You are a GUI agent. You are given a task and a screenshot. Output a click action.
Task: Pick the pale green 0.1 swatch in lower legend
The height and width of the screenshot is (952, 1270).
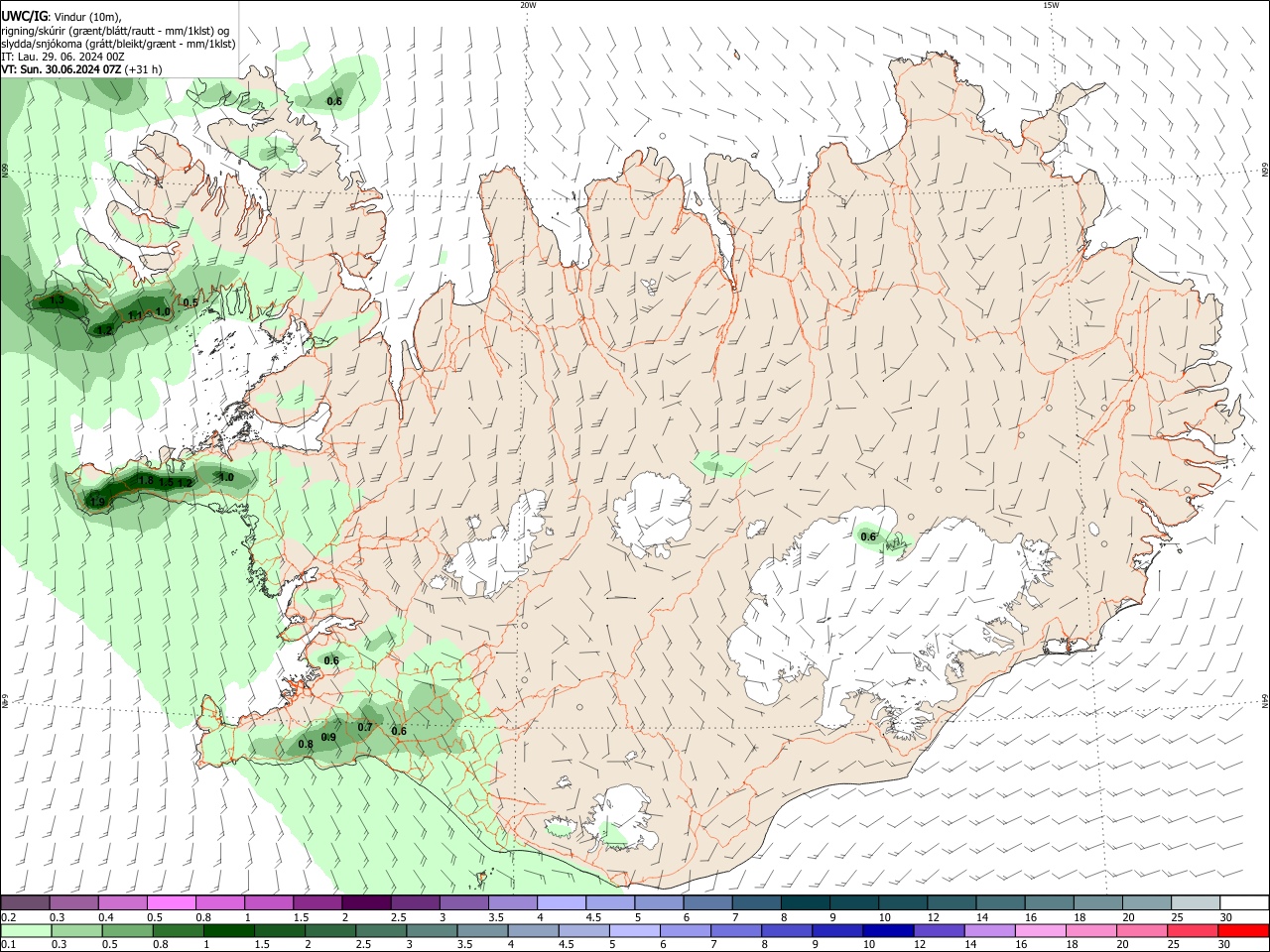point(26,930)
